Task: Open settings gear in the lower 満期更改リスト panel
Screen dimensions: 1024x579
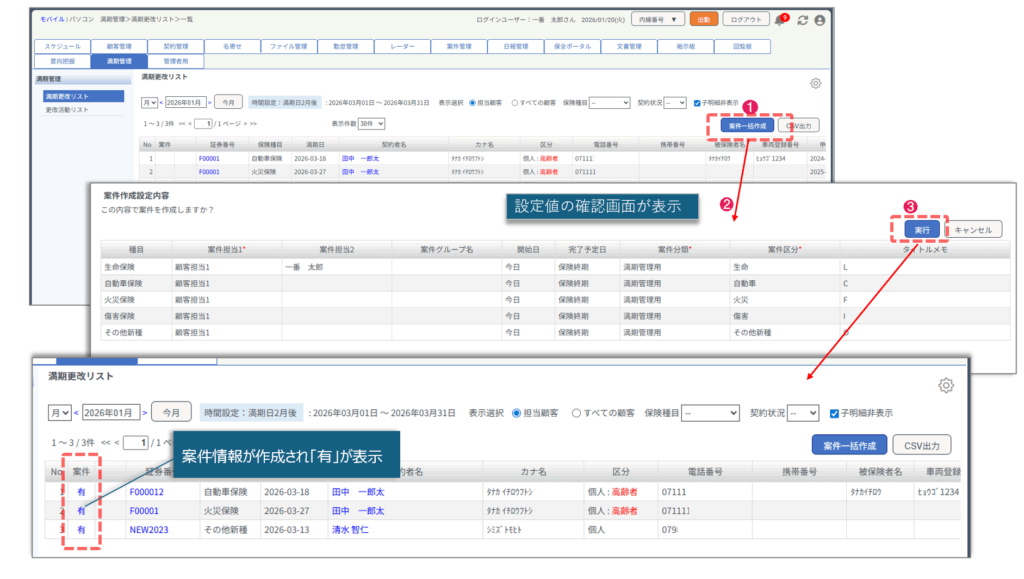Action: 945,386
